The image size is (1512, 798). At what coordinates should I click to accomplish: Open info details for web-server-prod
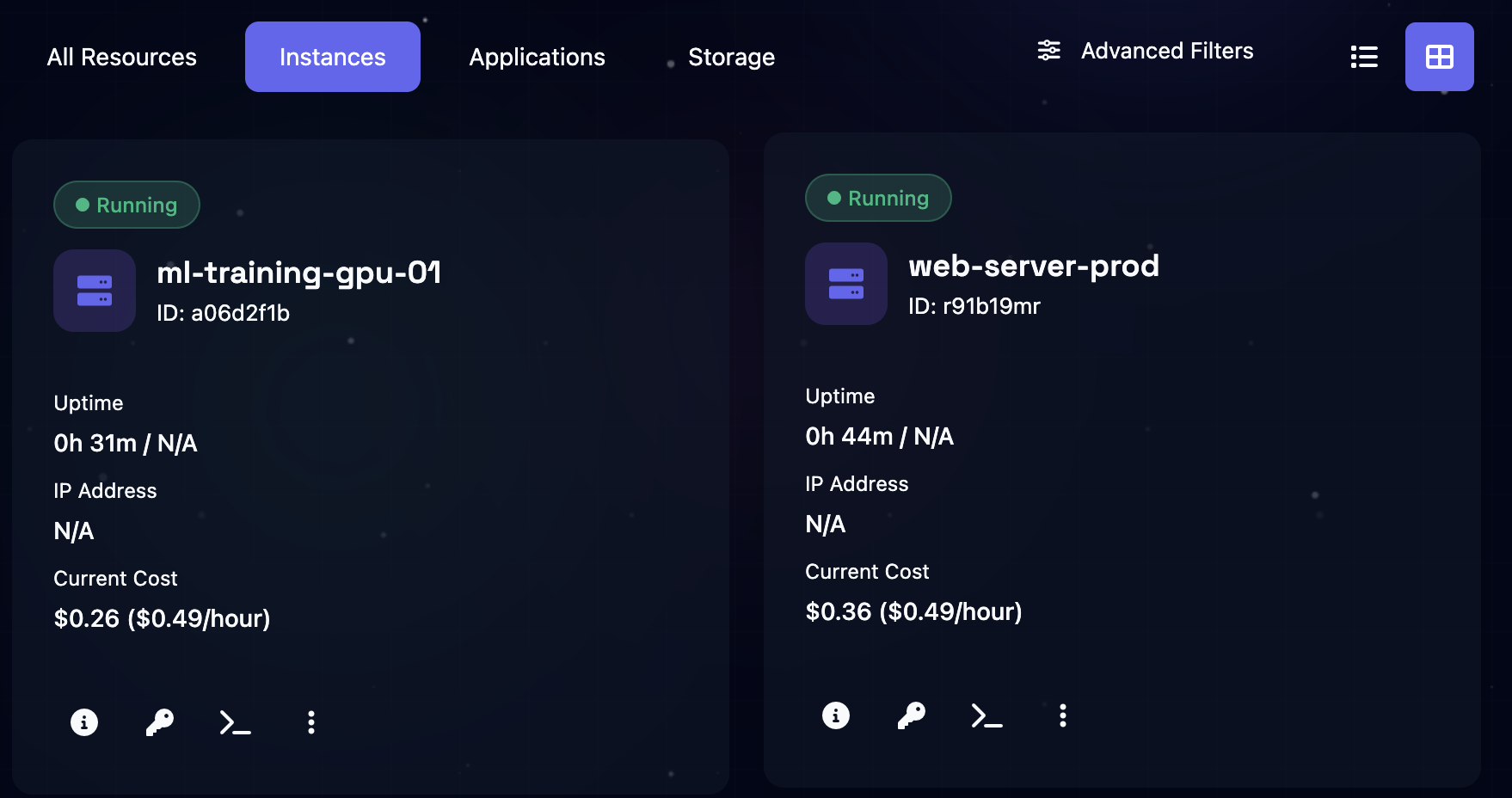834,715
